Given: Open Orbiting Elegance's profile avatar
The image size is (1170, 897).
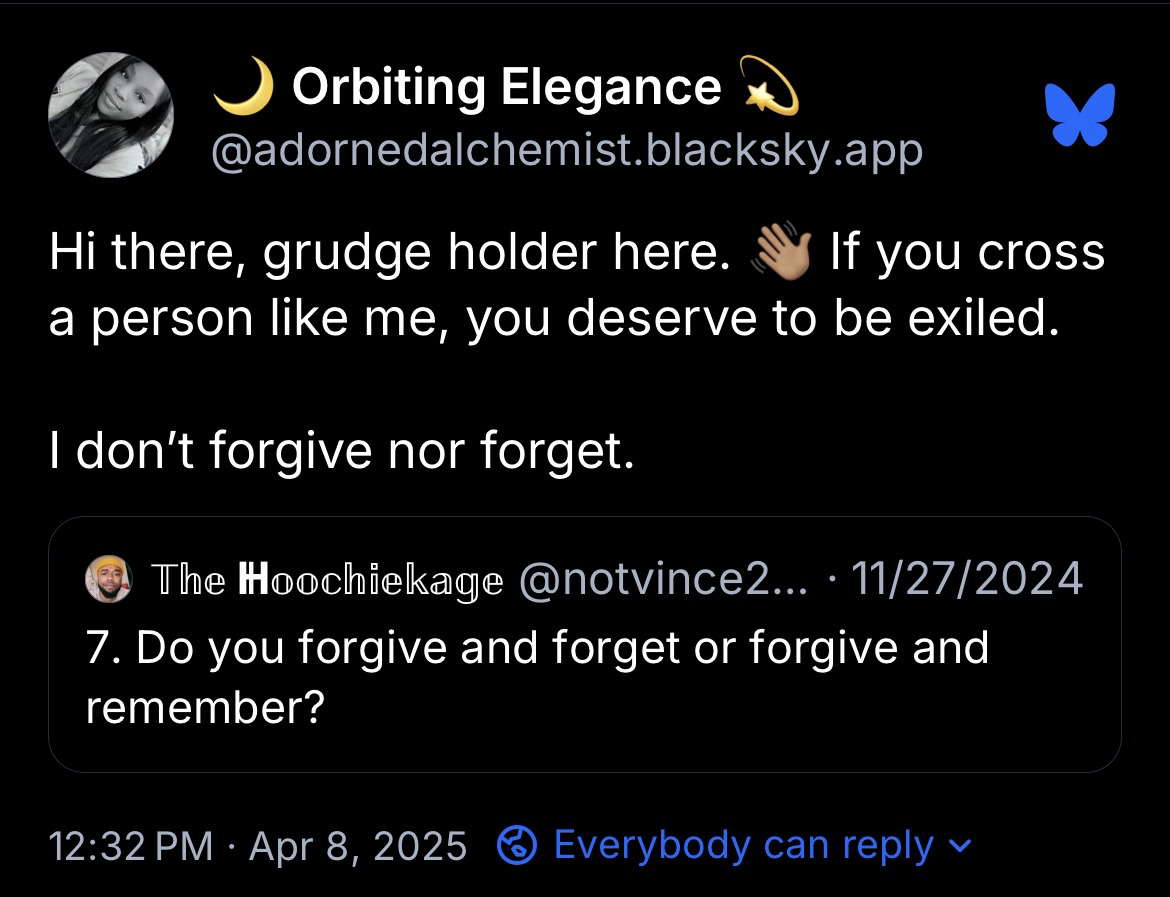Looking at the screenshot, I should [x=111, y=115].
